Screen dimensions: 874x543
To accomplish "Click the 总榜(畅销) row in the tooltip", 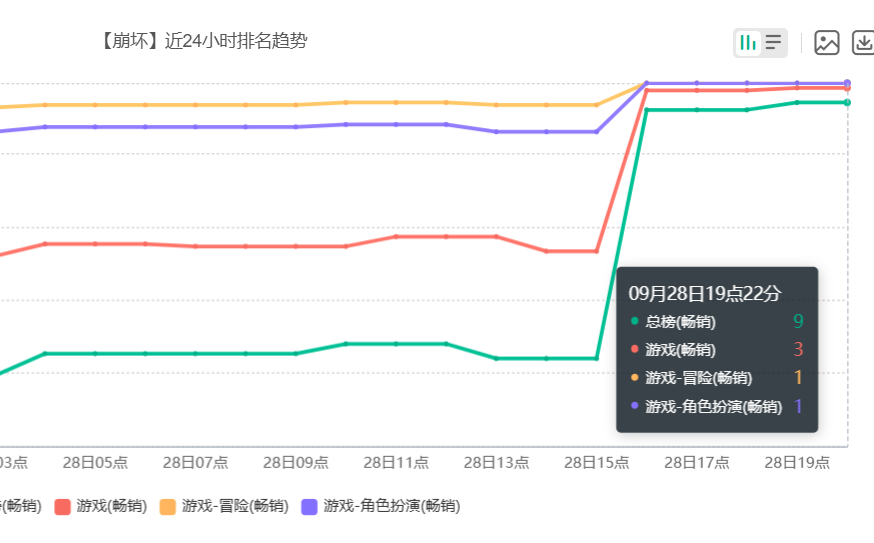I will pyautogui.click(x=717, y=322).
